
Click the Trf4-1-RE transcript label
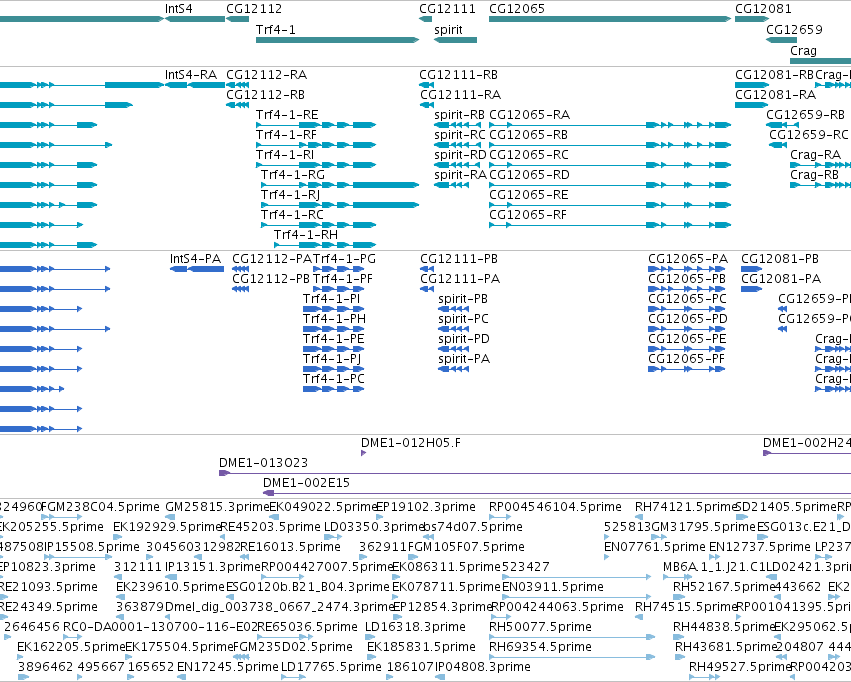287,114
